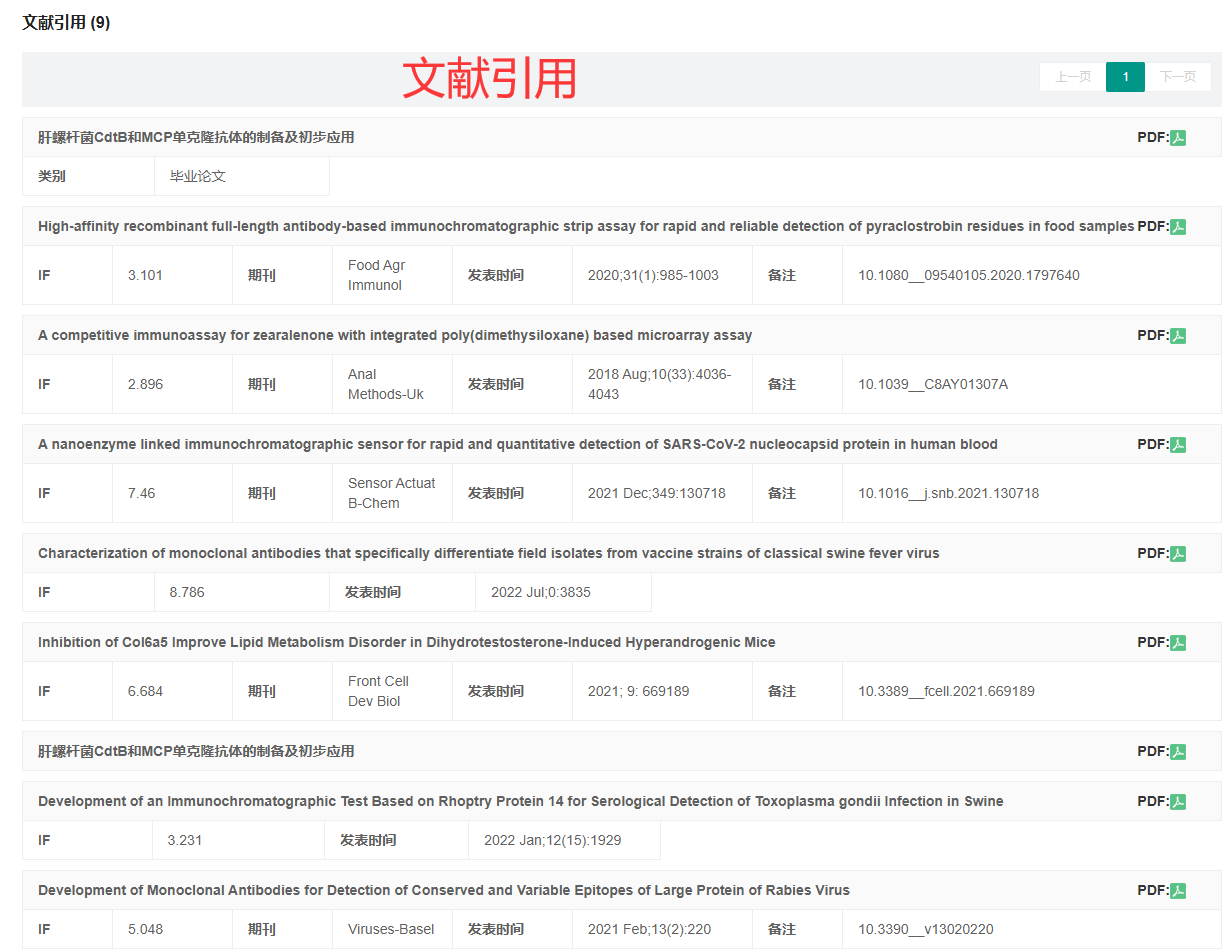Select page 1 in the pagination
This screenshot has height=952, width=1228.
(x=1125, y=77)
